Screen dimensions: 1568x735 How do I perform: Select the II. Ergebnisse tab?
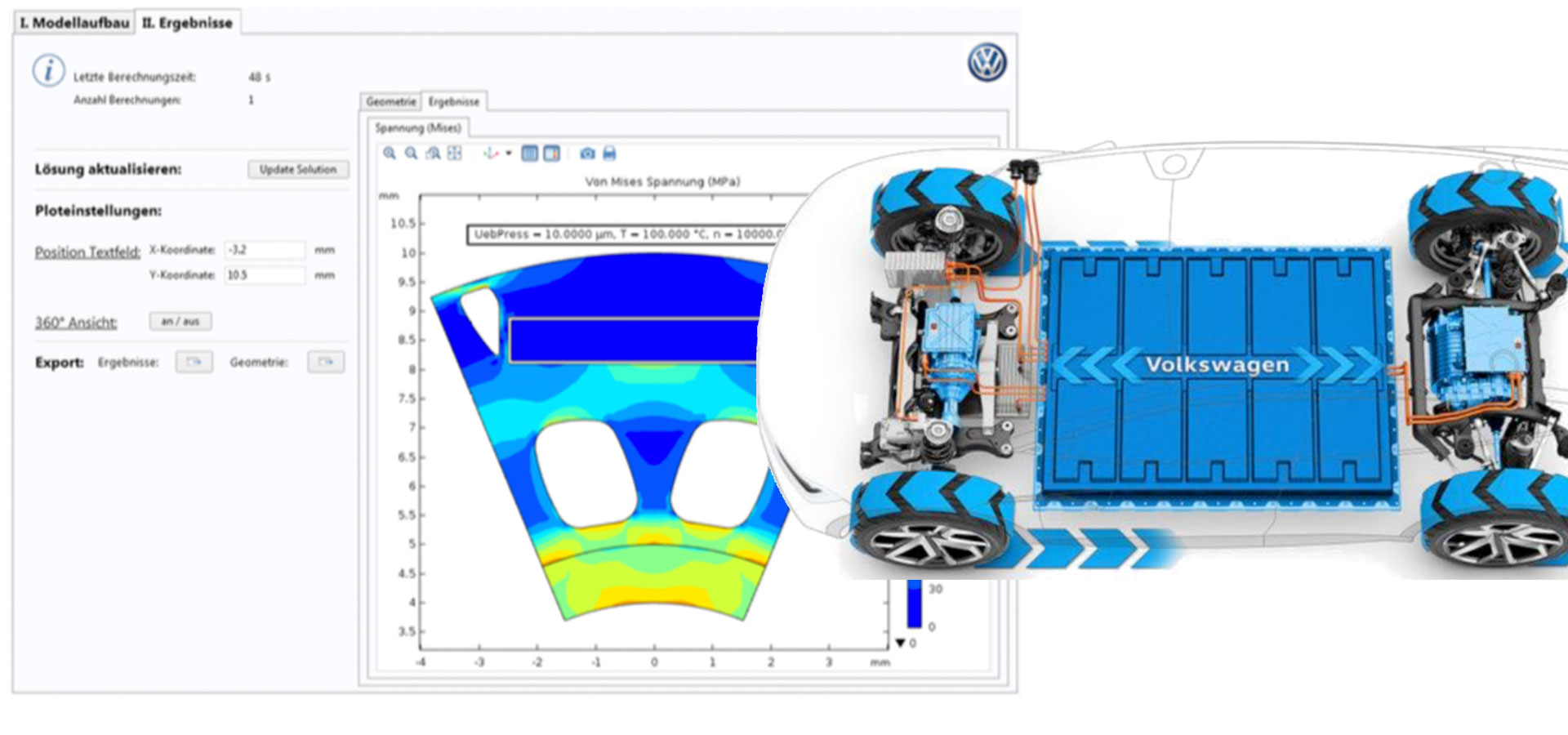[x=187, y=23]
